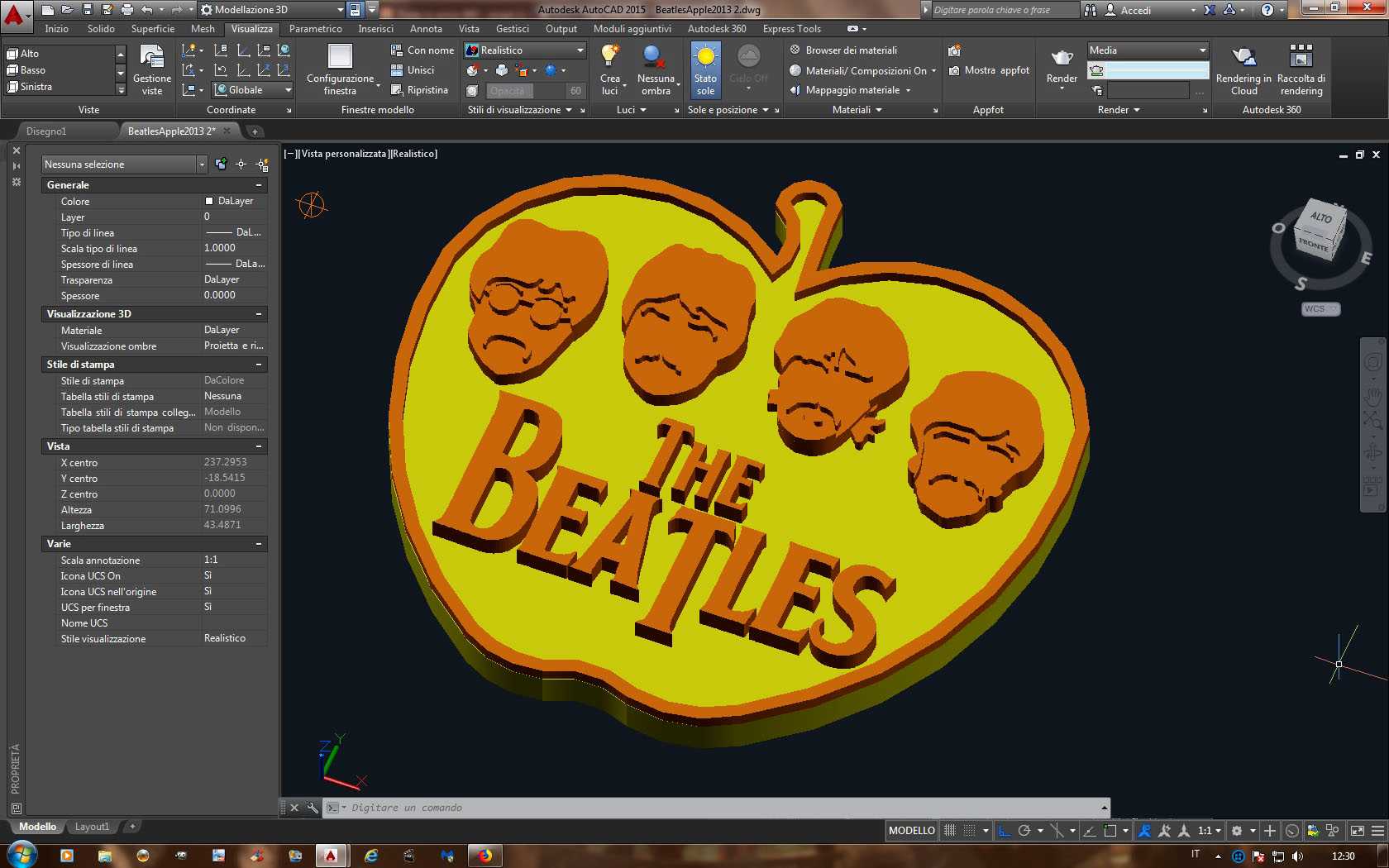1389x868 pixels.
Task: Click the quick select icon in properties palette
Action: [x=262, y=165]
